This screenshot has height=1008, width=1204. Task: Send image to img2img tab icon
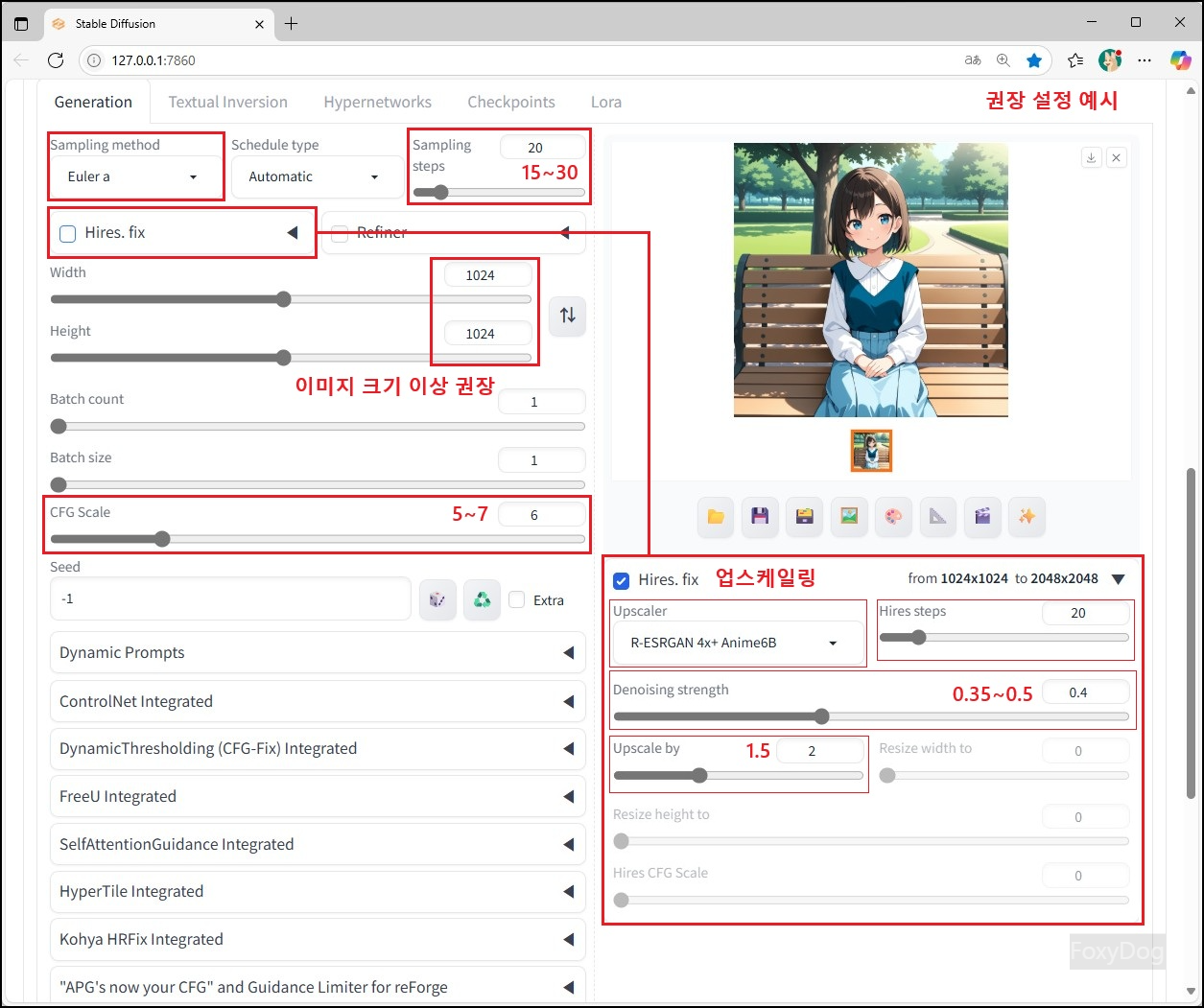point(849,517)
